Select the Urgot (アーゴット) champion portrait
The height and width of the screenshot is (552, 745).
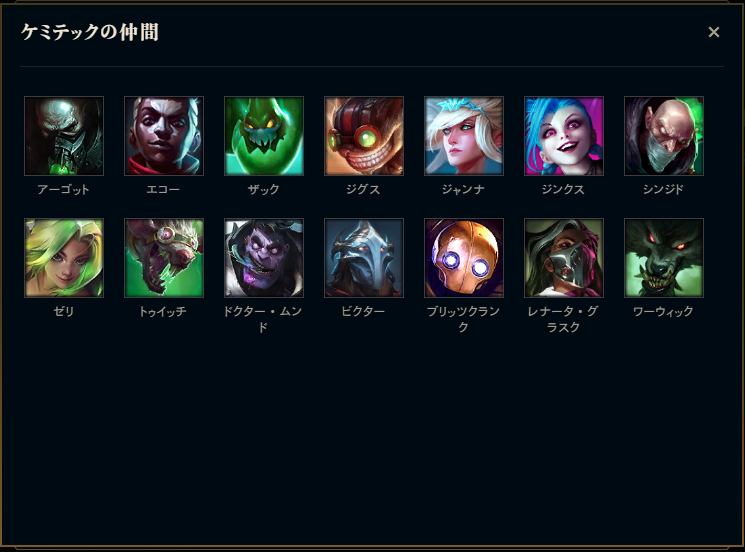point(64,136)
